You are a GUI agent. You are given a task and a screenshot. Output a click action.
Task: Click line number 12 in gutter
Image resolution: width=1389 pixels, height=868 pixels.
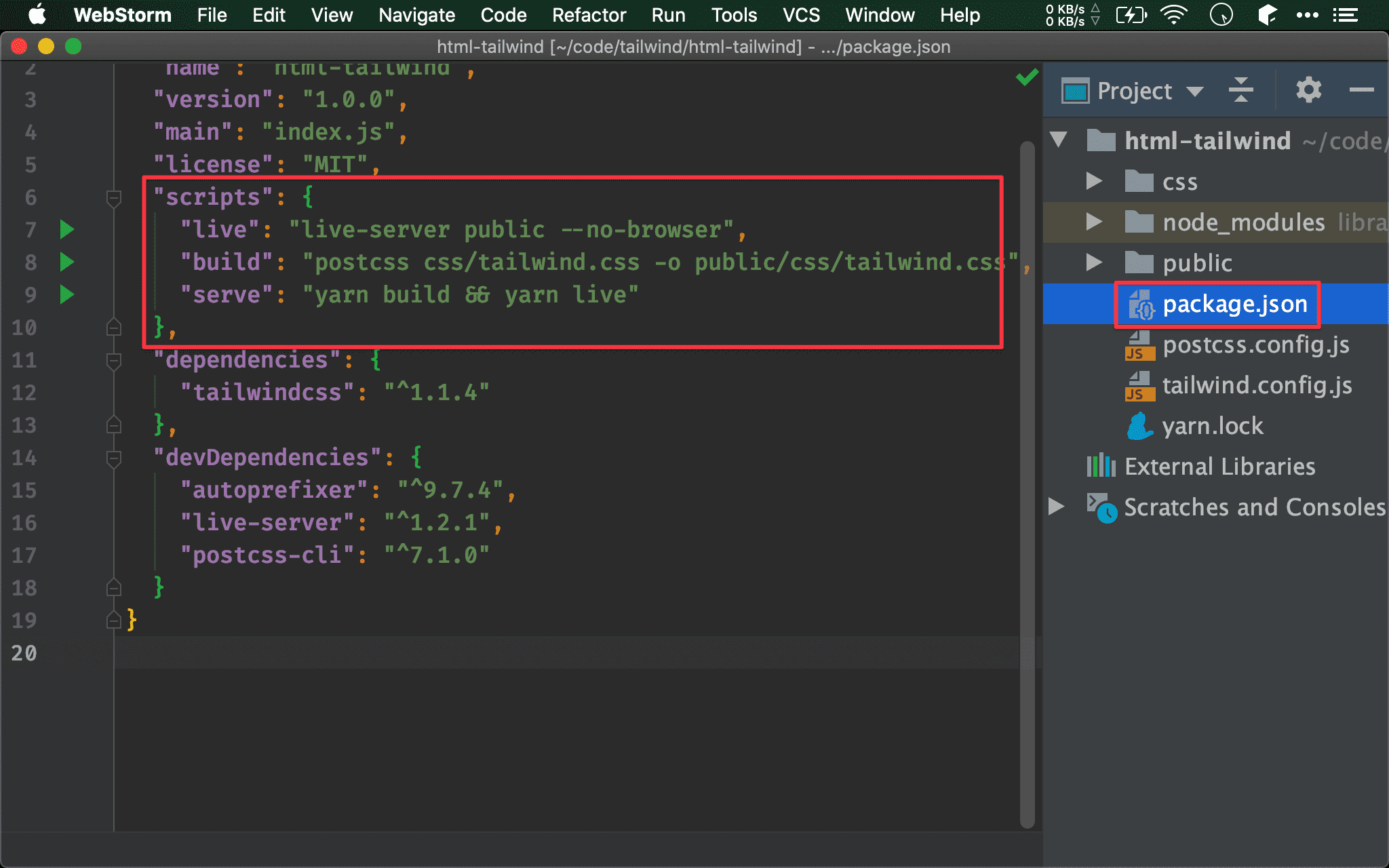(24, 392)
